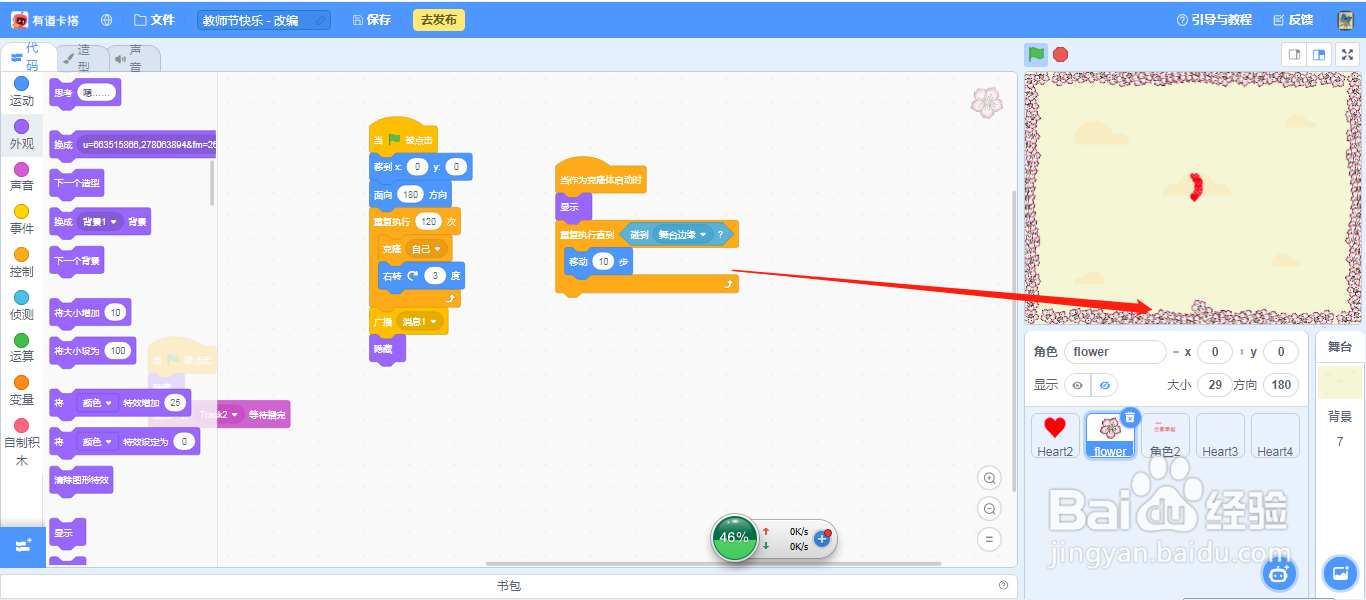Click the 有道卡搭 logo
The height and width of the screenshot is (600, 1366).
pyautogui.click(x=47, y=20)
